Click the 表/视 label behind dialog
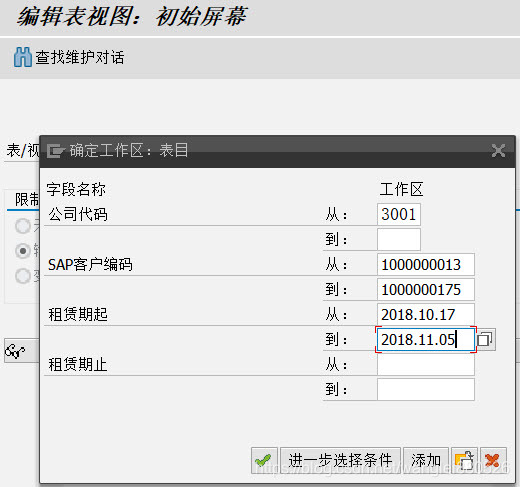The width and height of the screenshot is (520, 487). [23, 150]
